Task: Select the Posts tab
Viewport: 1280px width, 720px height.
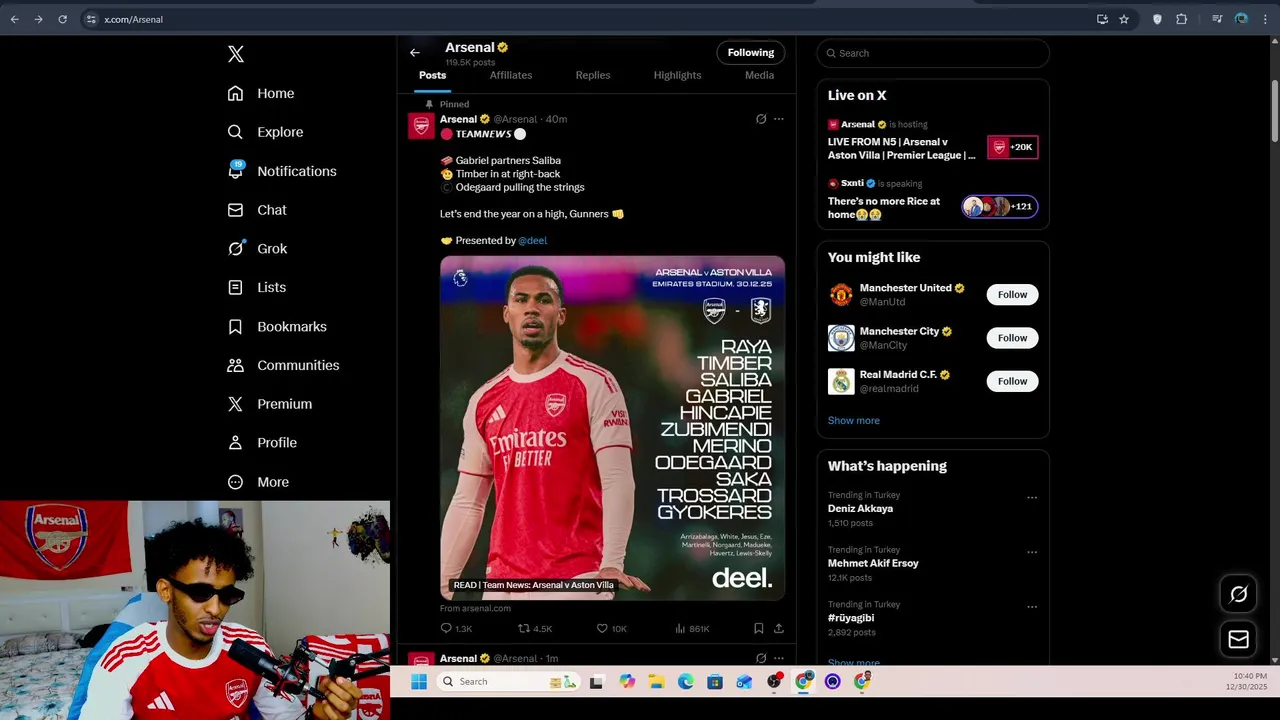Action: 433,75
